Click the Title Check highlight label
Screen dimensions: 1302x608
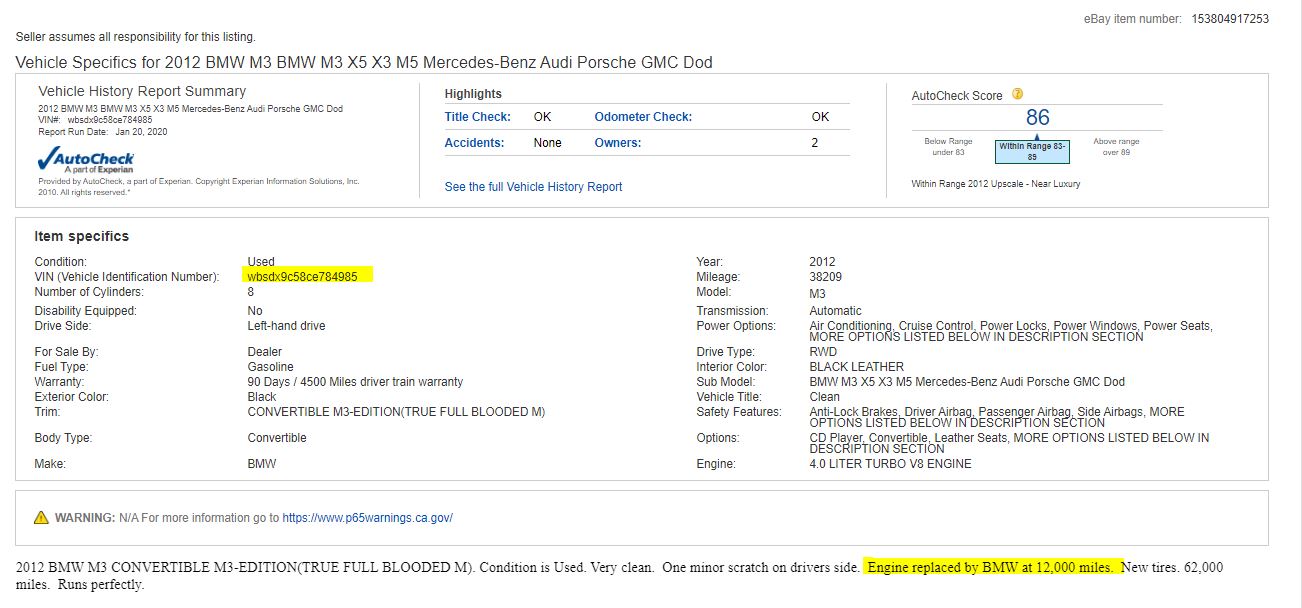pos(478,117)
